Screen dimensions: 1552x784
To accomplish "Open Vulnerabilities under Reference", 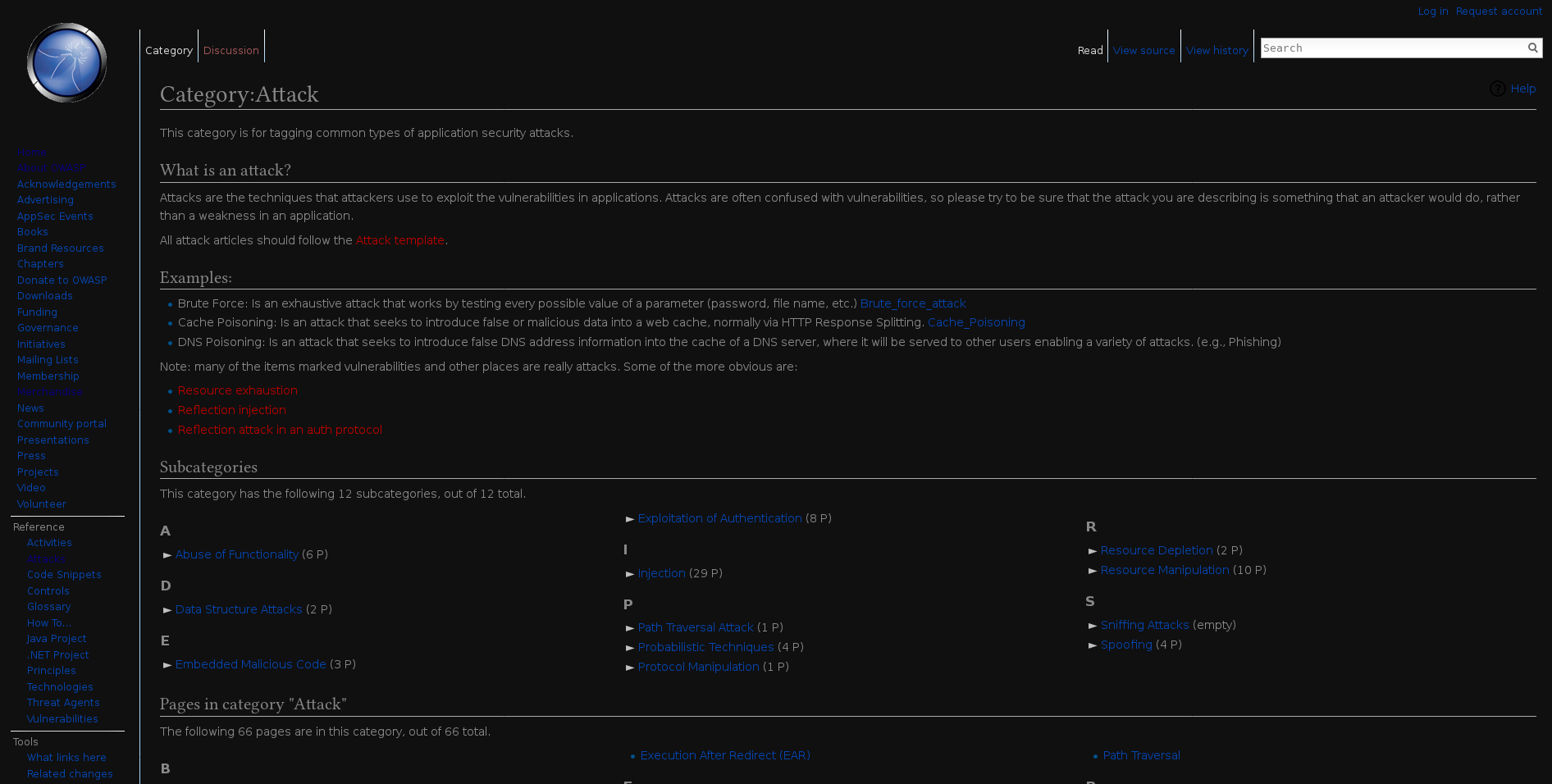I will (62, 719).
